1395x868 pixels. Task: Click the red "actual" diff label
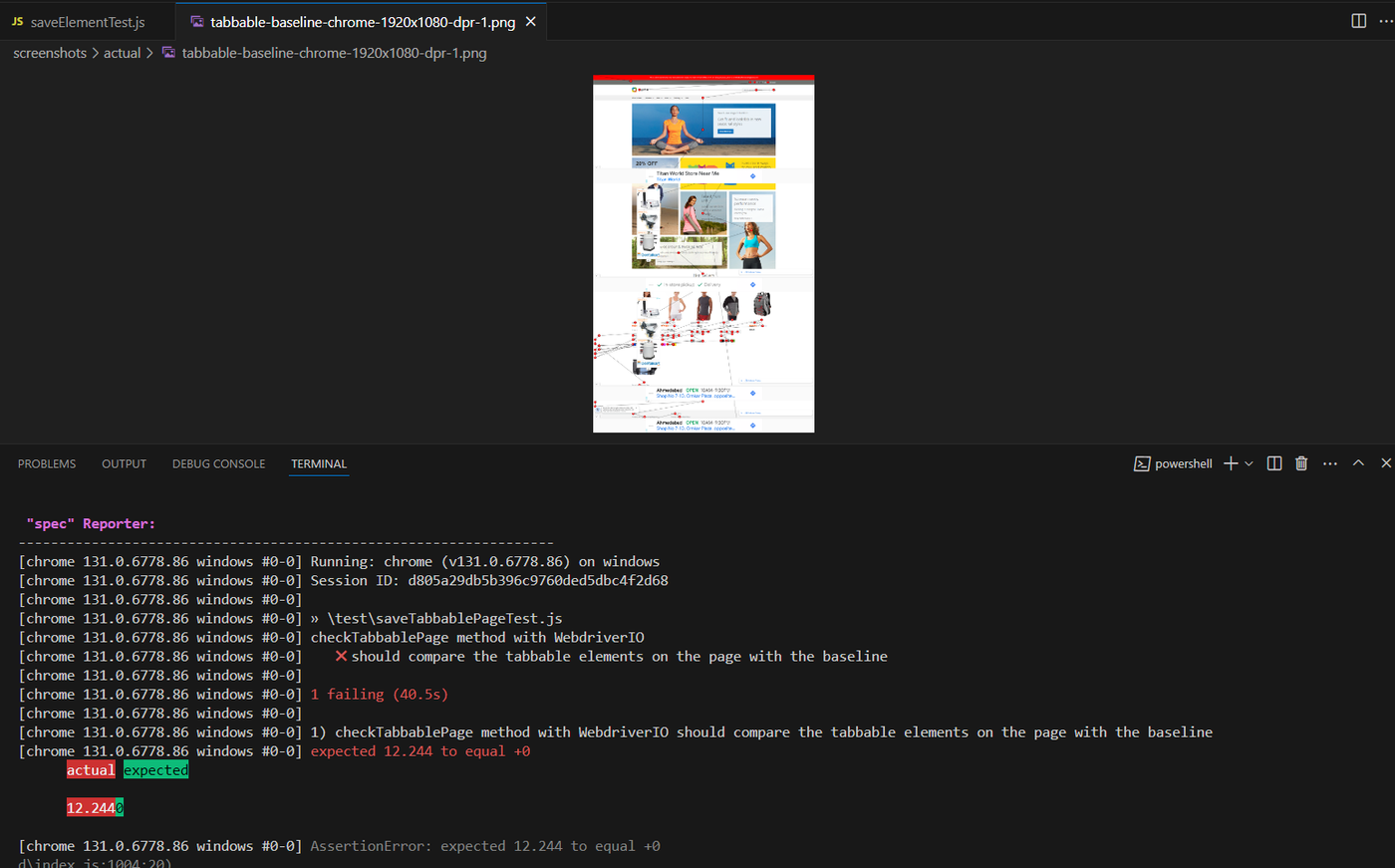[91, 769]
